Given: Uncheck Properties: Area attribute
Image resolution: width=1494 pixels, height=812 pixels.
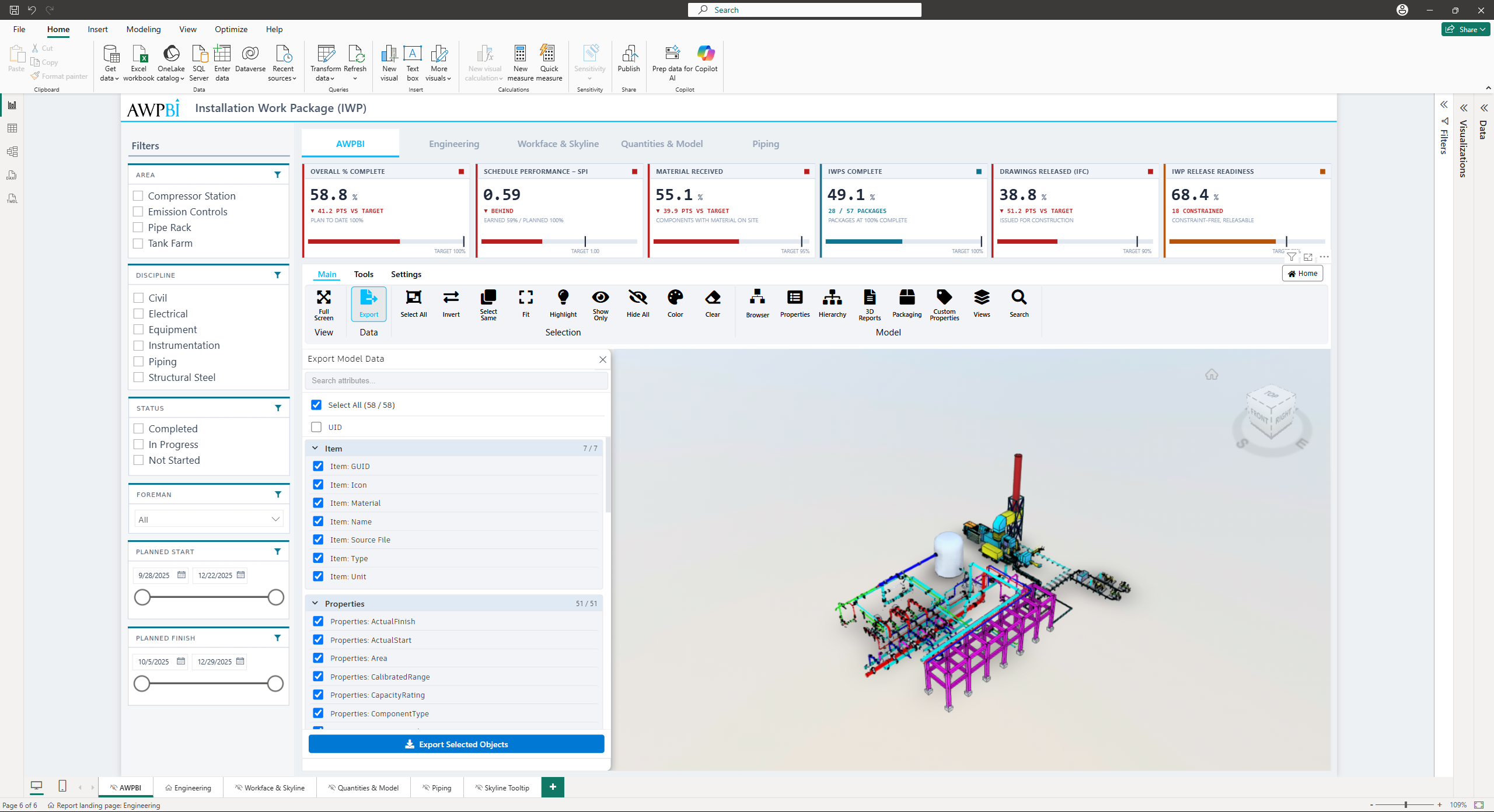Looking at the screenshot, I should (x=318, y=658).
